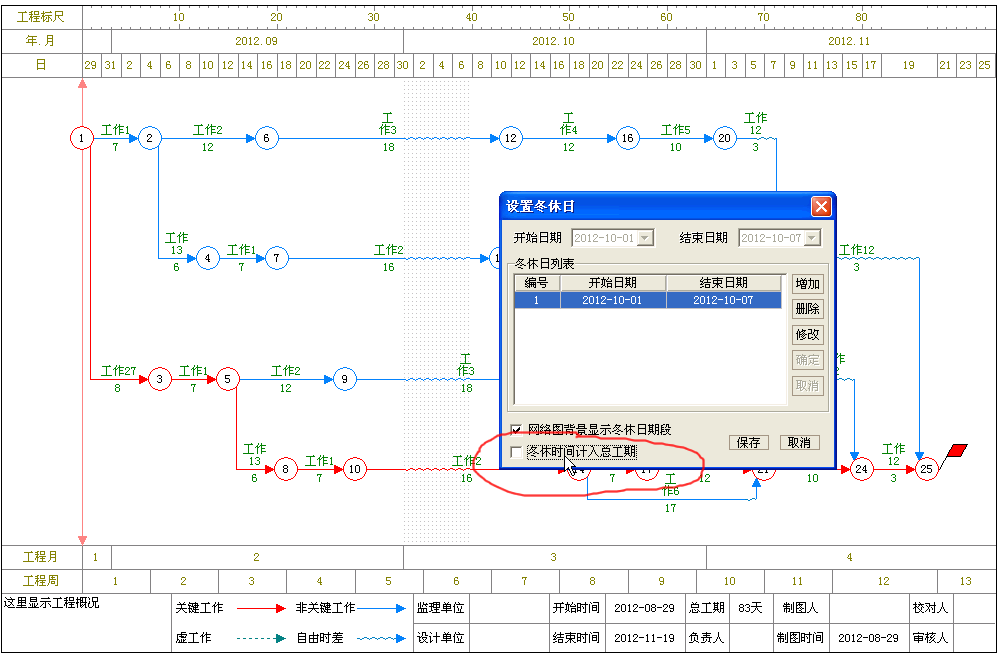Screen dimensions: 1004x658
Task: Select blue node 9
Action: 344,380
